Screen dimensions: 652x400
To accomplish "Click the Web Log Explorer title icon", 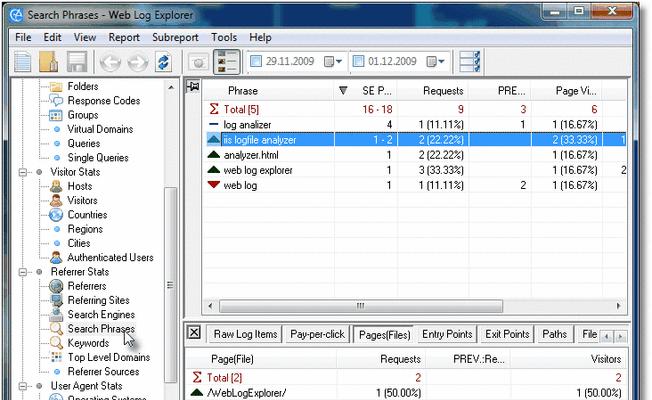I will coord(16,15).
